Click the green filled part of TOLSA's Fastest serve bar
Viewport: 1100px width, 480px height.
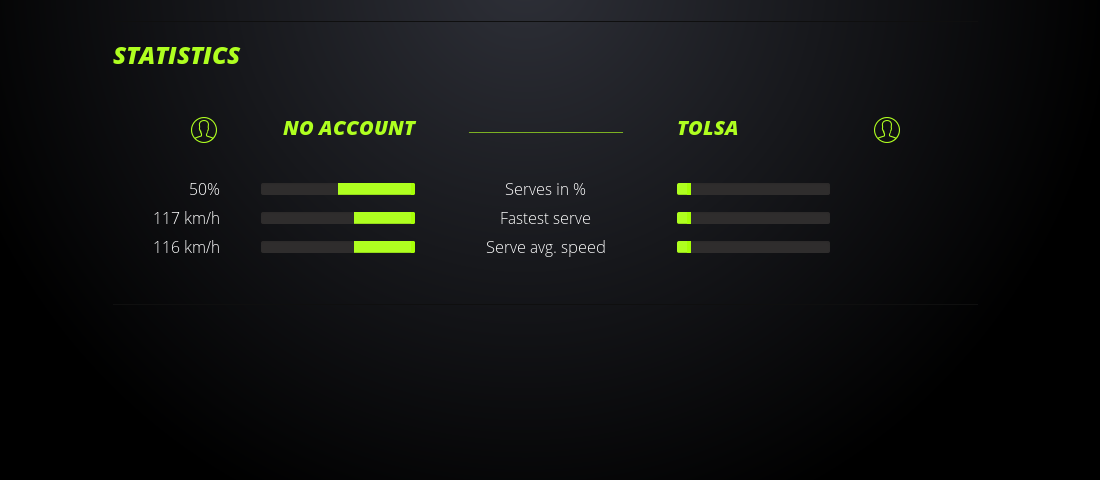click(x=684, y=218)
